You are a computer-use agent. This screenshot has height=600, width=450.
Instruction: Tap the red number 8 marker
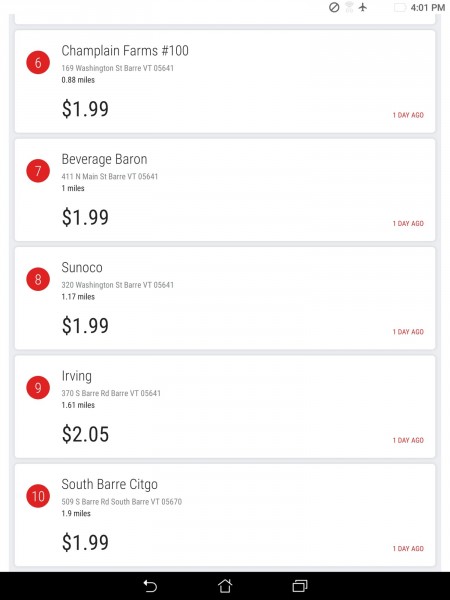(x=38, y=279)
